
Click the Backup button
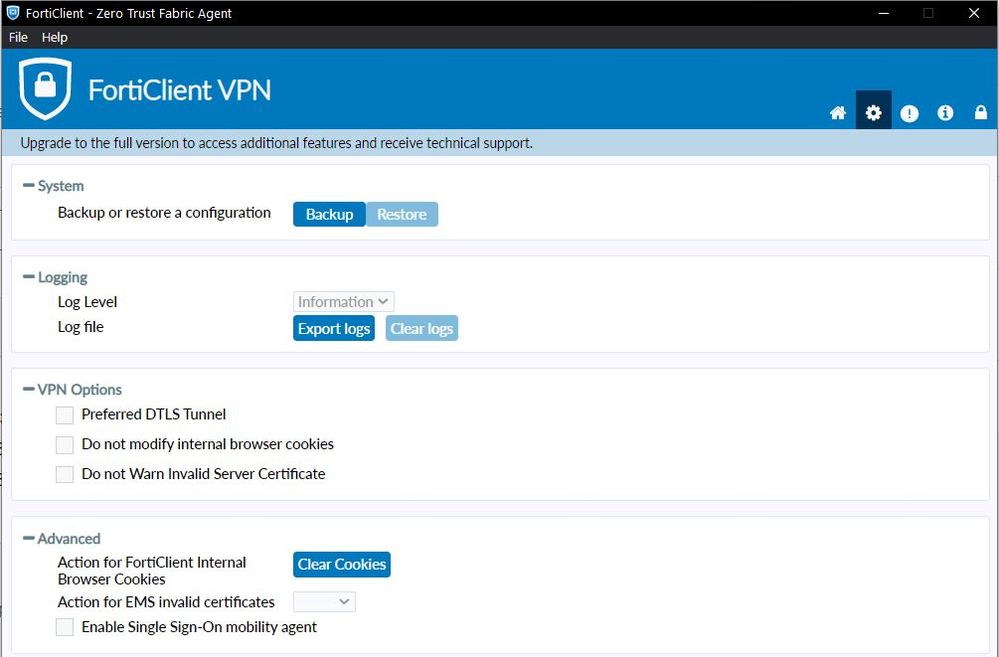pos(329,215)
